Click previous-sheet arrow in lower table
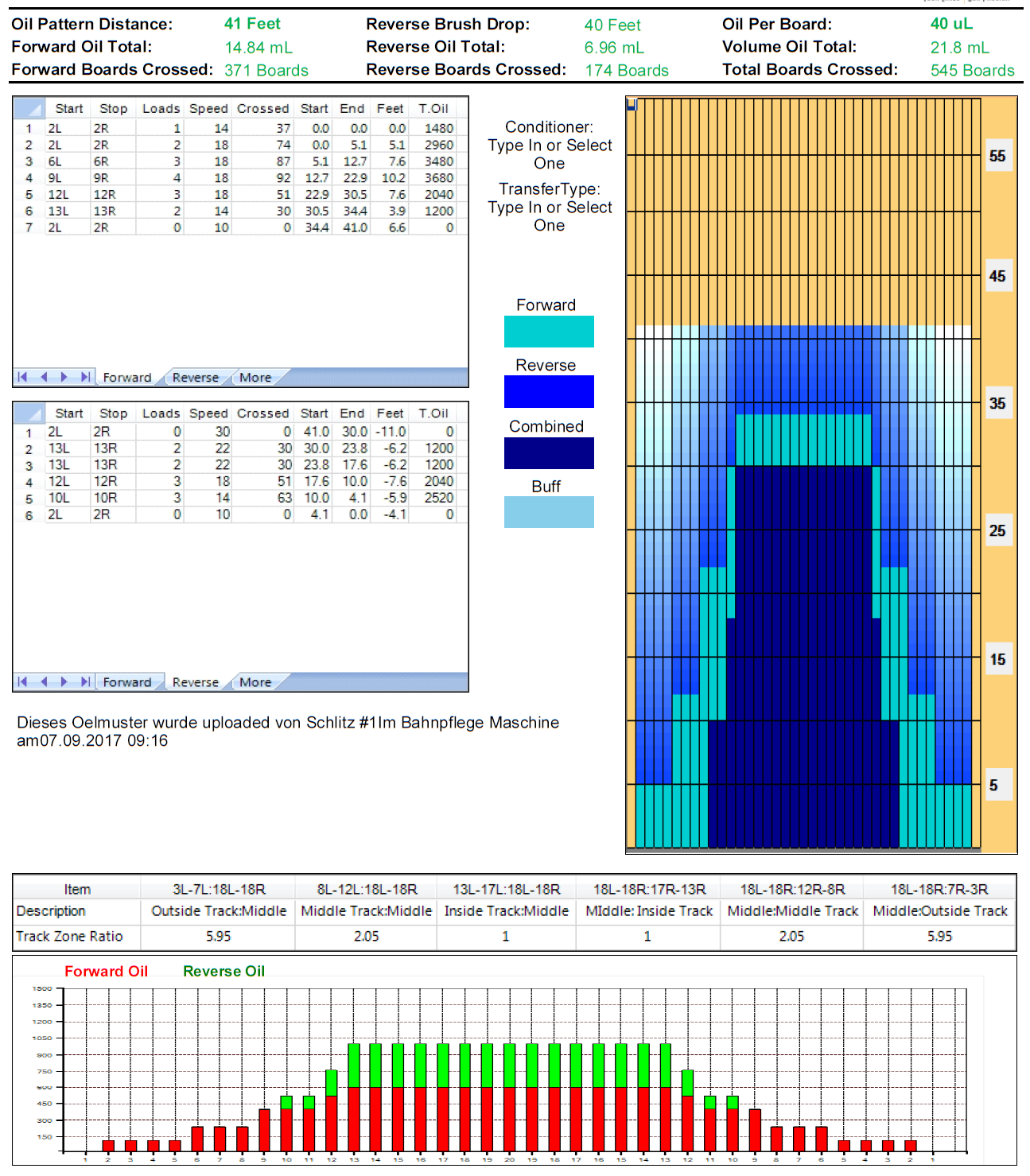The width and height of the screenshot is (1030, 1176). (44, 681)
